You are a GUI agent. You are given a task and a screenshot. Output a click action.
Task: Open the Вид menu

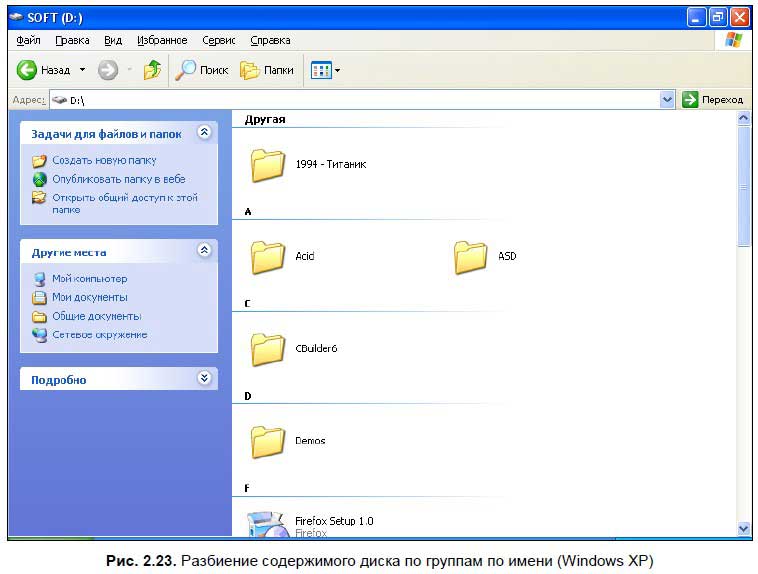113,41
